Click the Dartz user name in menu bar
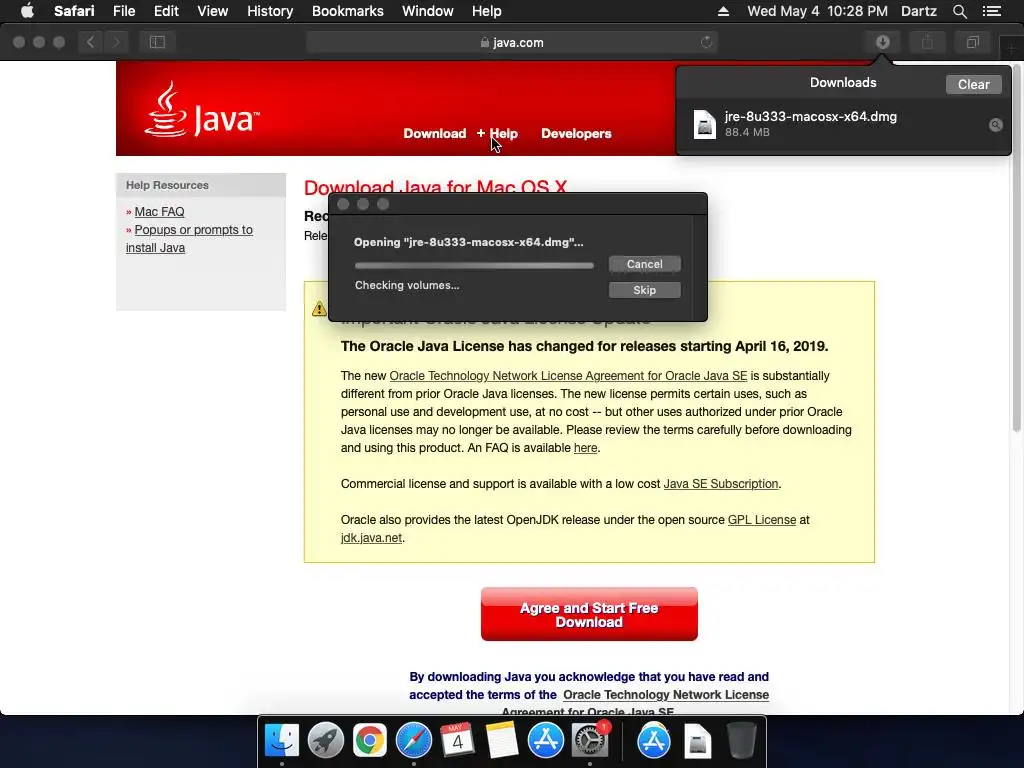The height and width of the screenshot is (768, 1024). tap(918, 11)
